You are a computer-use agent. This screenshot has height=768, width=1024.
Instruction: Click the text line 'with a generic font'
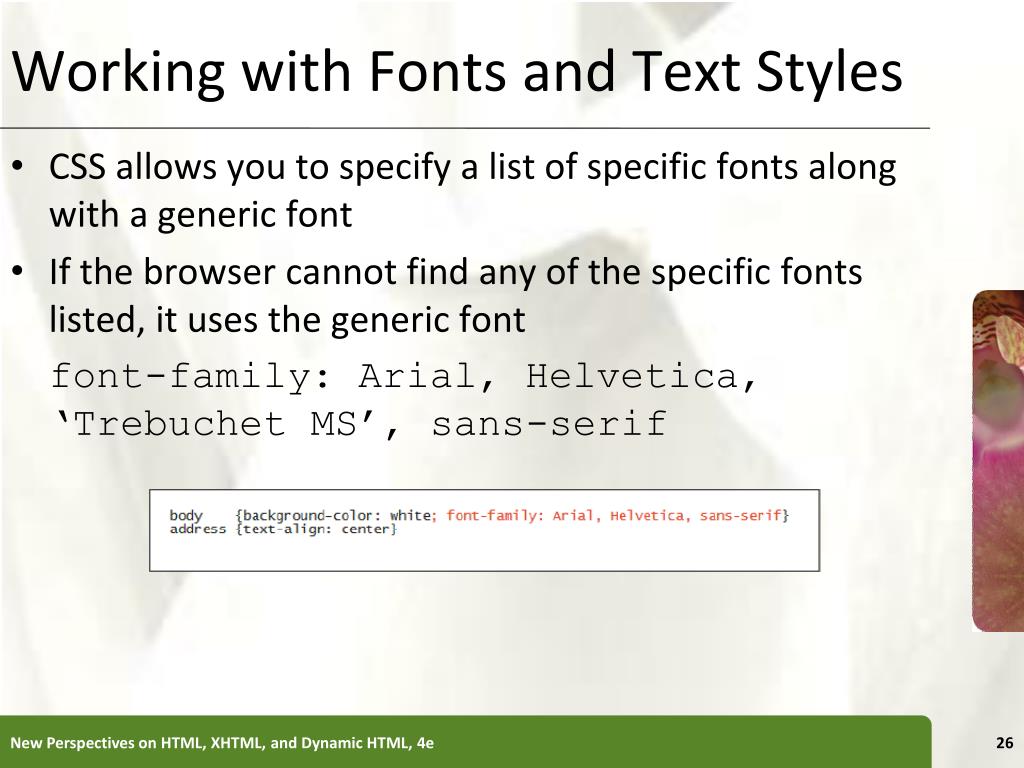(200, 214)
